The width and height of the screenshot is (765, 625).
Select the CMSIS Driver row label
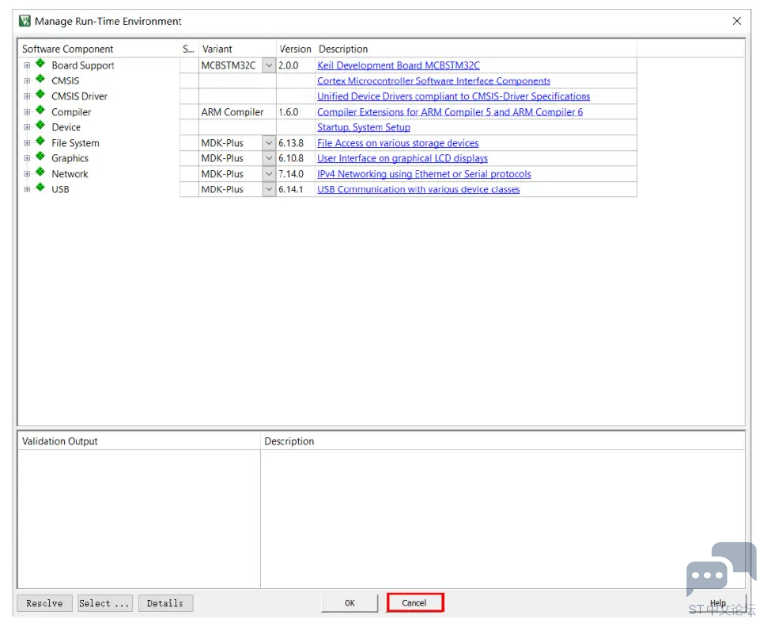click(x=80, y=97)
